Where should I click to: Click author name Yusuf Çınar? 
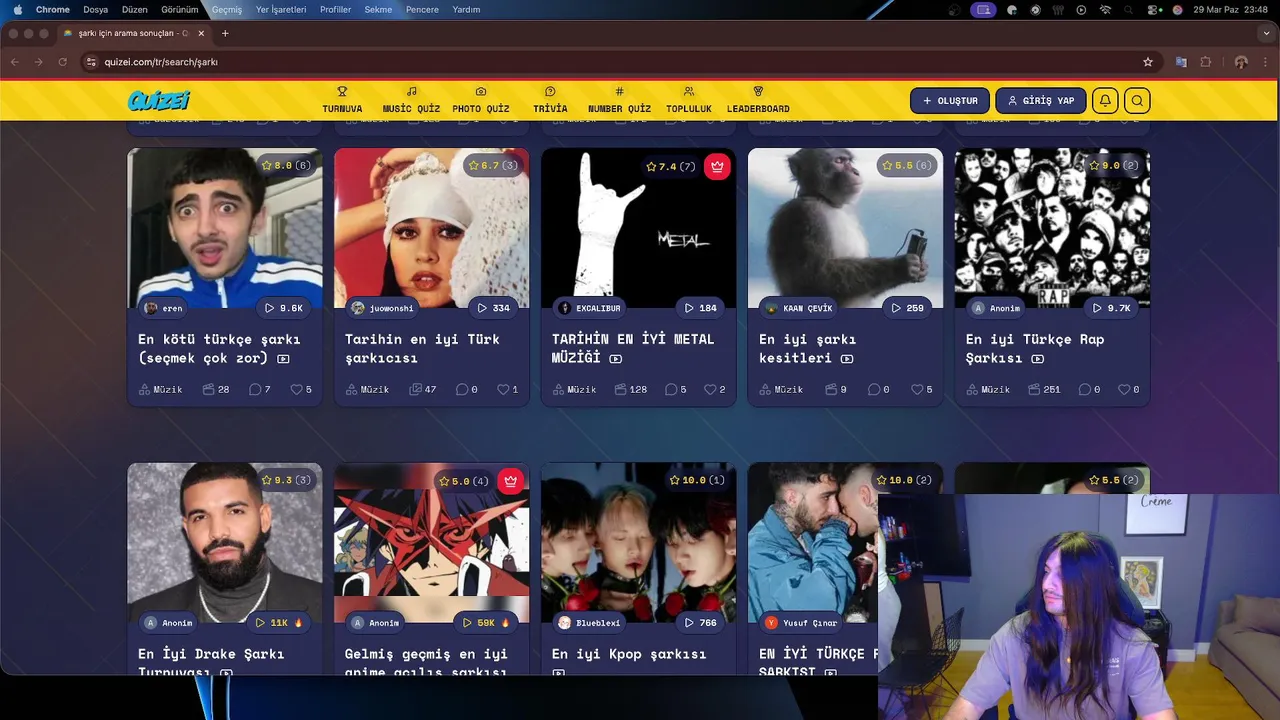[810, 623]
